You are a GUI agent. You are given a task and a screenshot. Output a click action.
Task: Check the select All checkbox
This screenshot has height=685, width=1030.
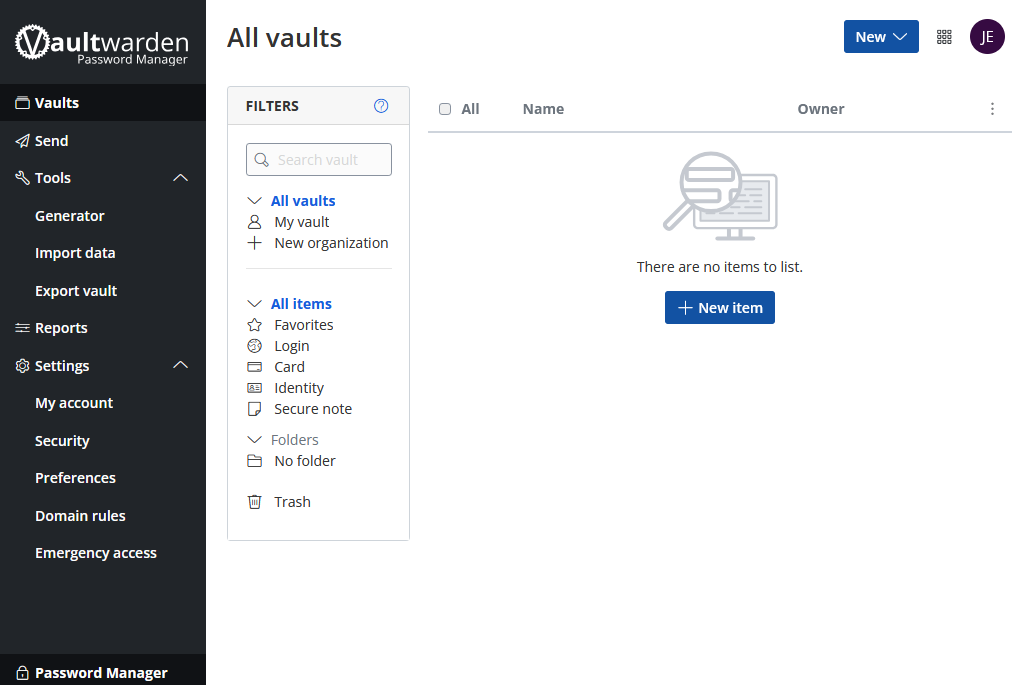point(445,109)
